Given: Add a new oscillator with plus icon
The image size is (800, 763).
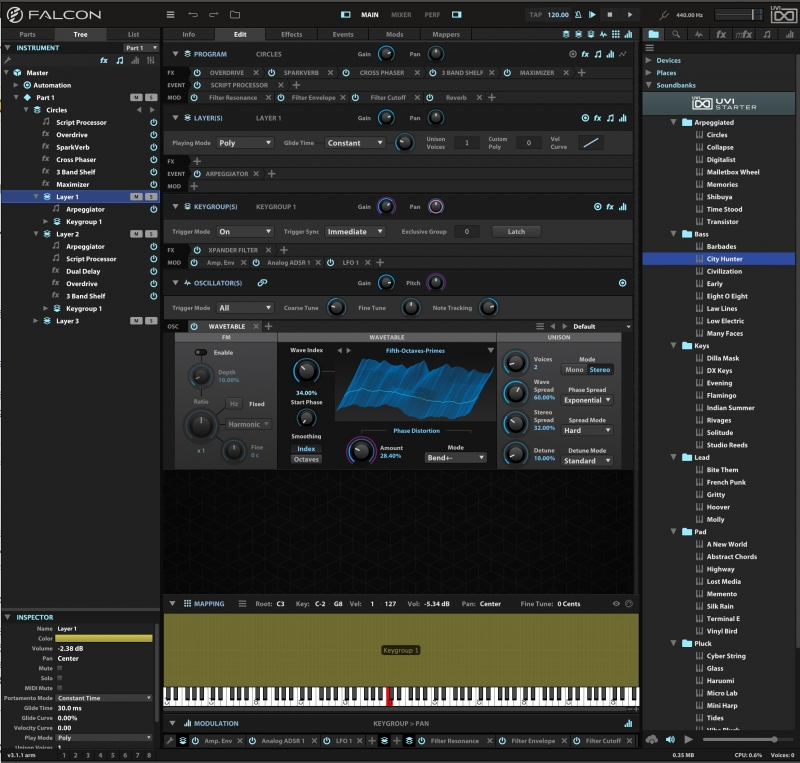Looking at the screenshot, I should (x=269, y=327).
